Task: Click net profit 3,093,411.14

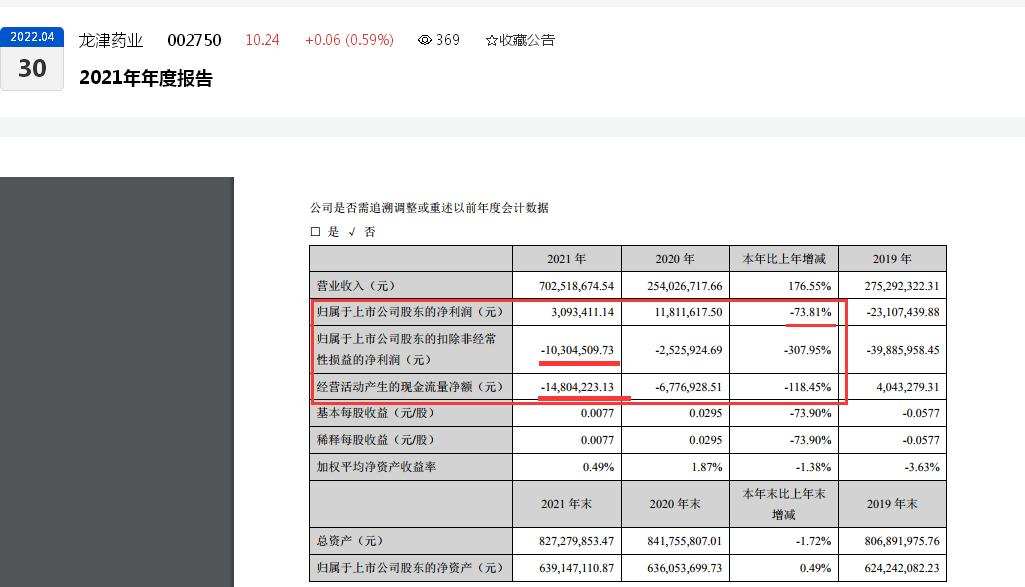Action: pos(582,312)
